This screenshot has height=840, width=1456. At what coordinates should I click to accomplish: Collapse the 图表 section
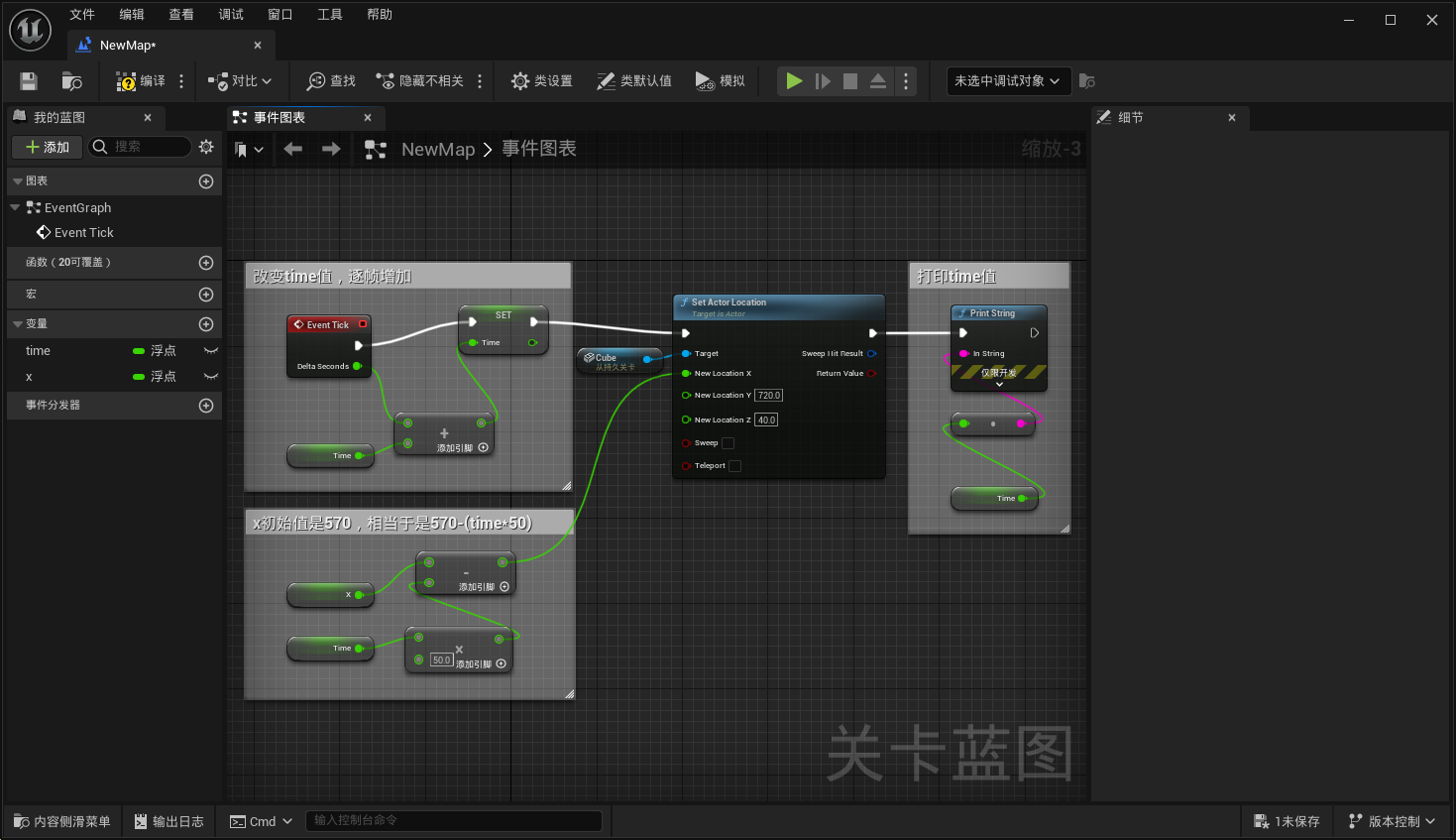[x=18, y=181]
